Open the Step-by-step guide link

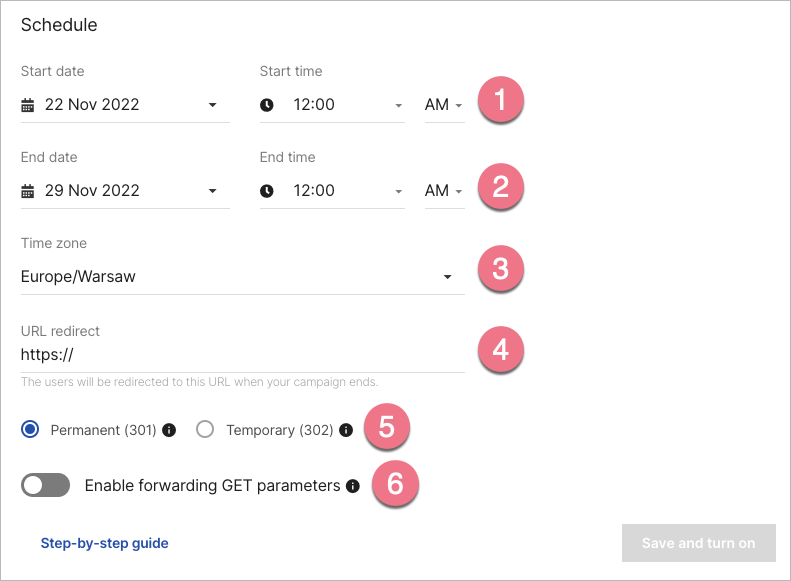pos(104,544)
